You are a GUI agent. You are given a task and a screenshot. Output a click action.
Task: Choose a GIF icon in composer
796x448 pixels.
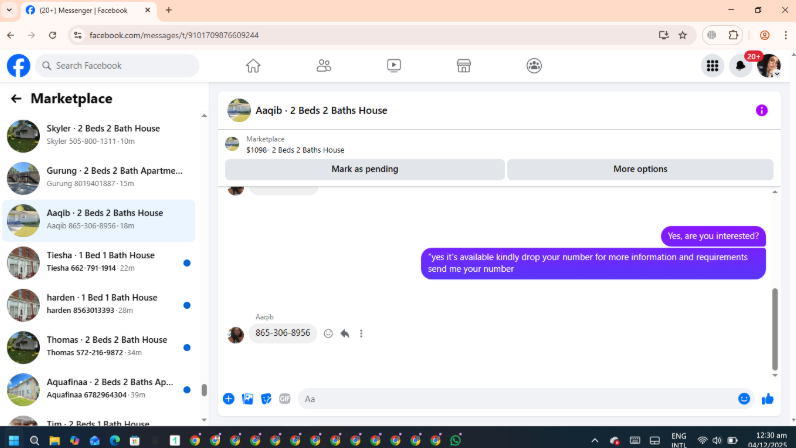click(285, 399)
